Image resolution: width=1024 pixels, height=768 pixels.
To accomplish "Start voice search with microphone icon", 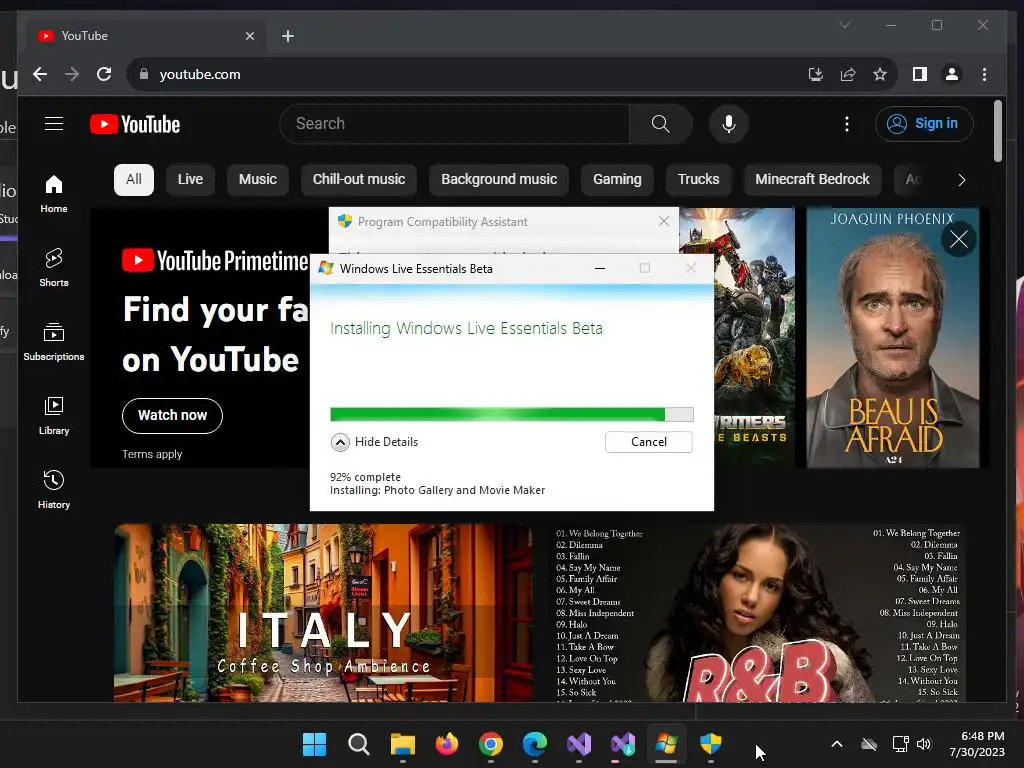I will tap(729, 123).
